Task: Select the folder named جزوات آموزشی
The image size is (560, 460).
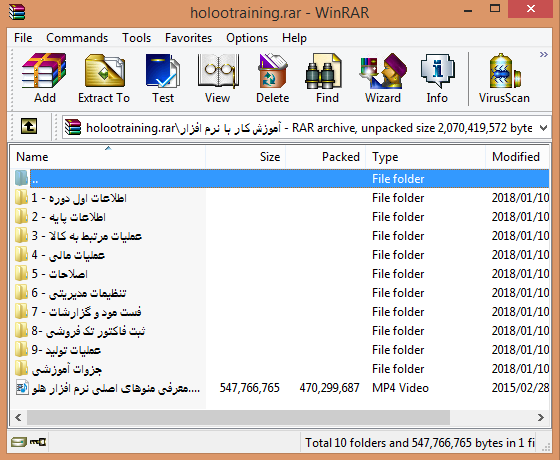Action: [x=67, y=369]
